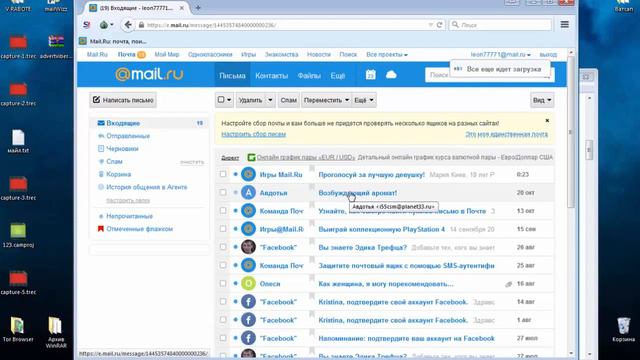Screen dimensions: 640x360
Task: Click the Настроить сбор писем link
Action: tap(253, 134)
